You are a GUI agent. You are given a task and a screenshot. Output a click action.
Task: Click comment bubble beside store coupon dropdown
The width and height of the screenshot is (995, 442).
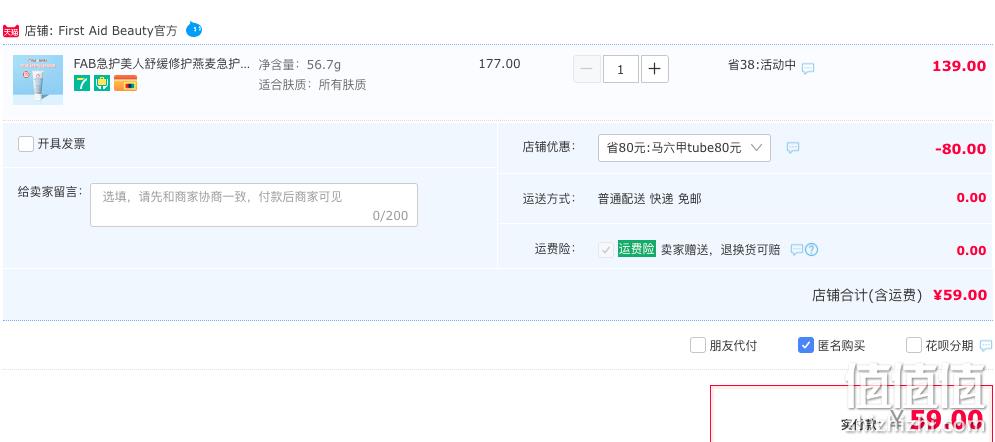pos(793,148)
